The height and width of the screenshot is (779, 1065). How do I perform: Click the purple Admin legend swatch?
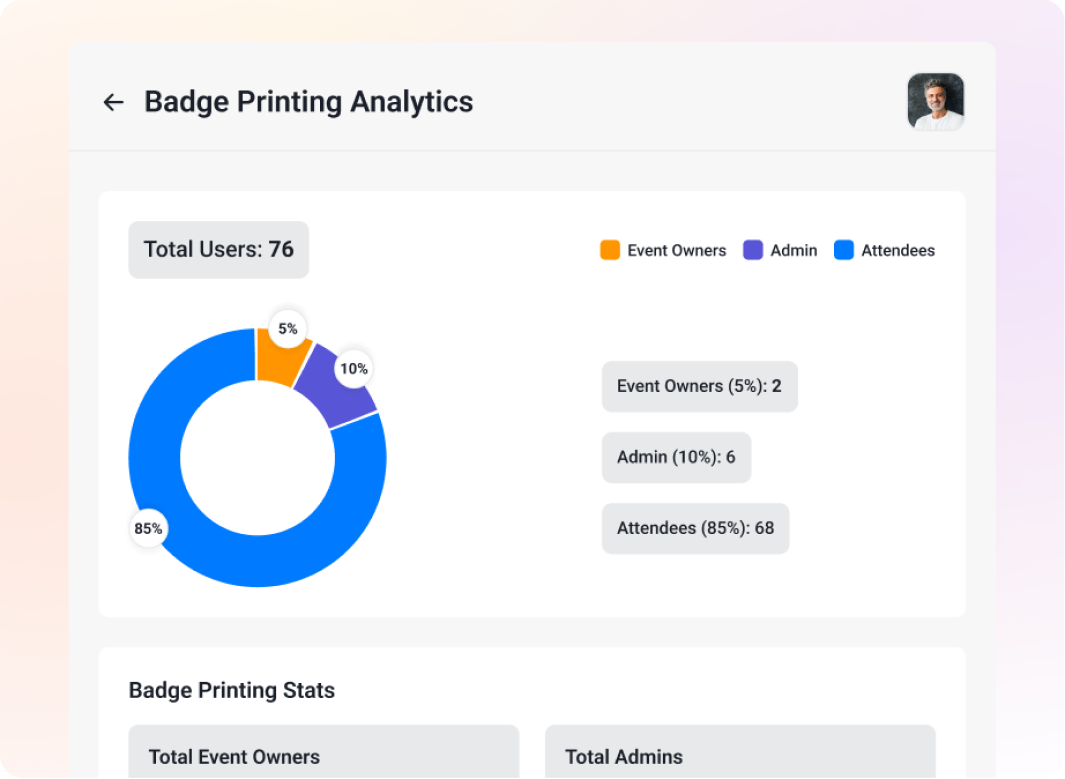[x=753, y=250]
